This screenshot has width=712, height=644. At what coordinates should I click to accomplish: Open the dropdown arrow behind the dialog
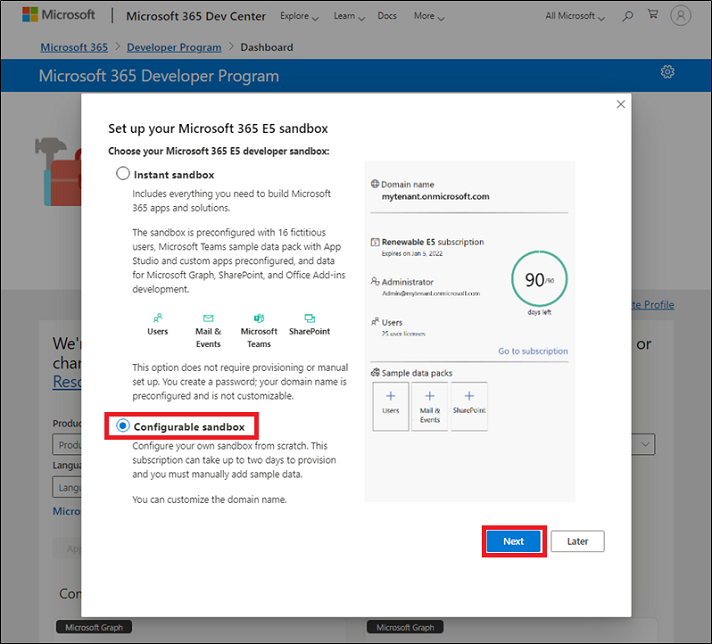click(x=645, y=444)
